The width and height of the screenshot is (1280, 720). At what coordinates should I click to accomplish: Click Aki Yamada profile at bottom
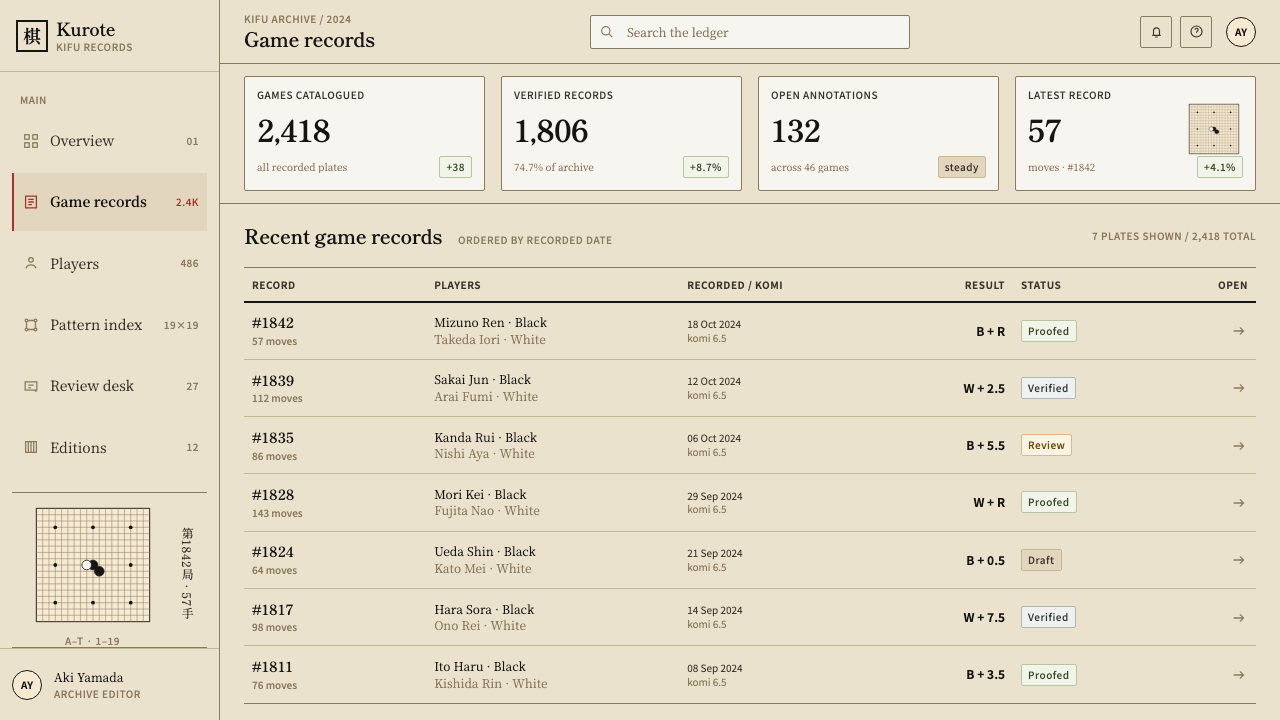(109, 685)
